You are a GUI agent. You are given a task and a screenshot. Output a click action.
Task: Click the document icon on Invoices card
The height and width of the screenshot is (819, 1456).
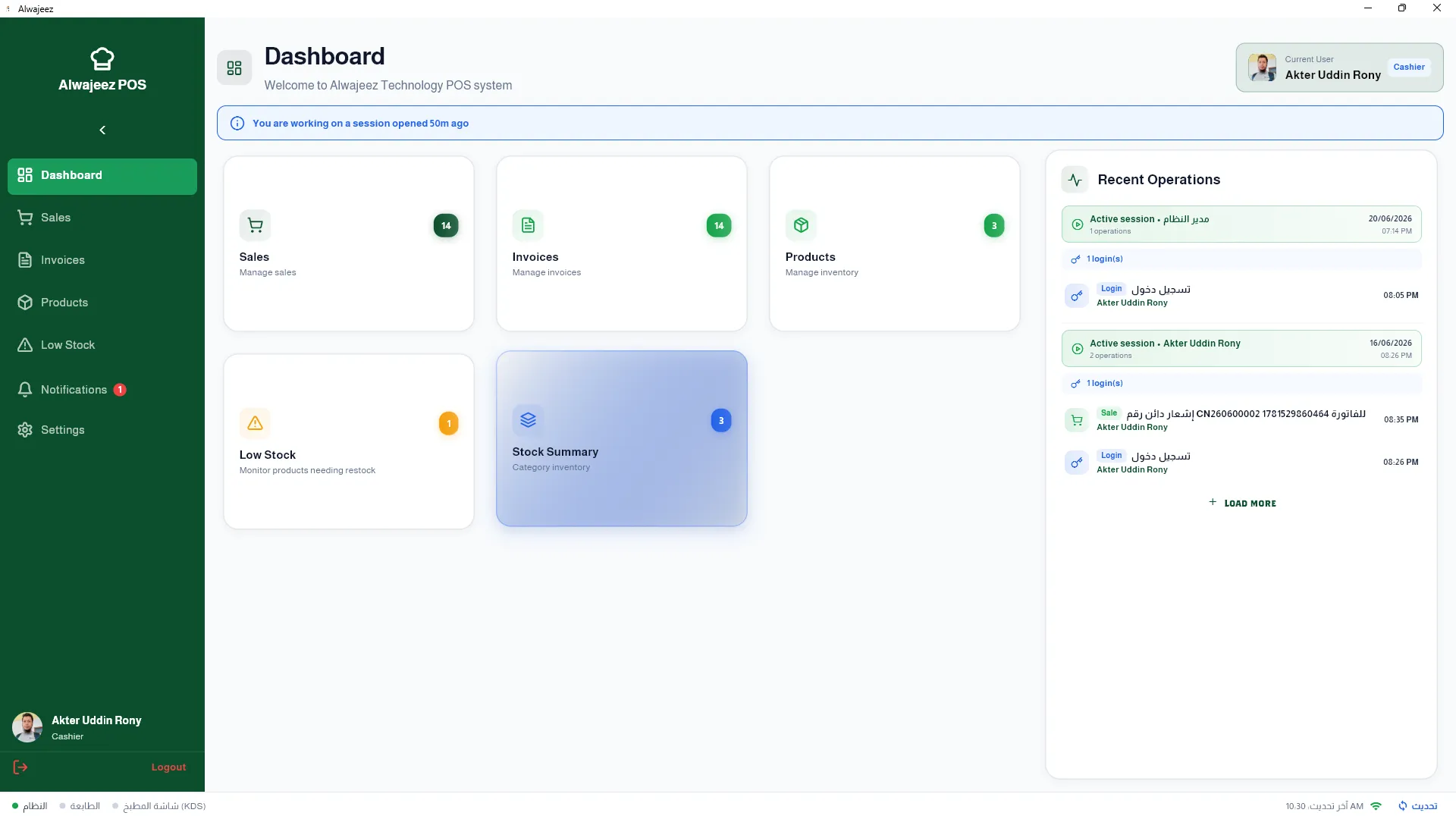pos(529,225)
